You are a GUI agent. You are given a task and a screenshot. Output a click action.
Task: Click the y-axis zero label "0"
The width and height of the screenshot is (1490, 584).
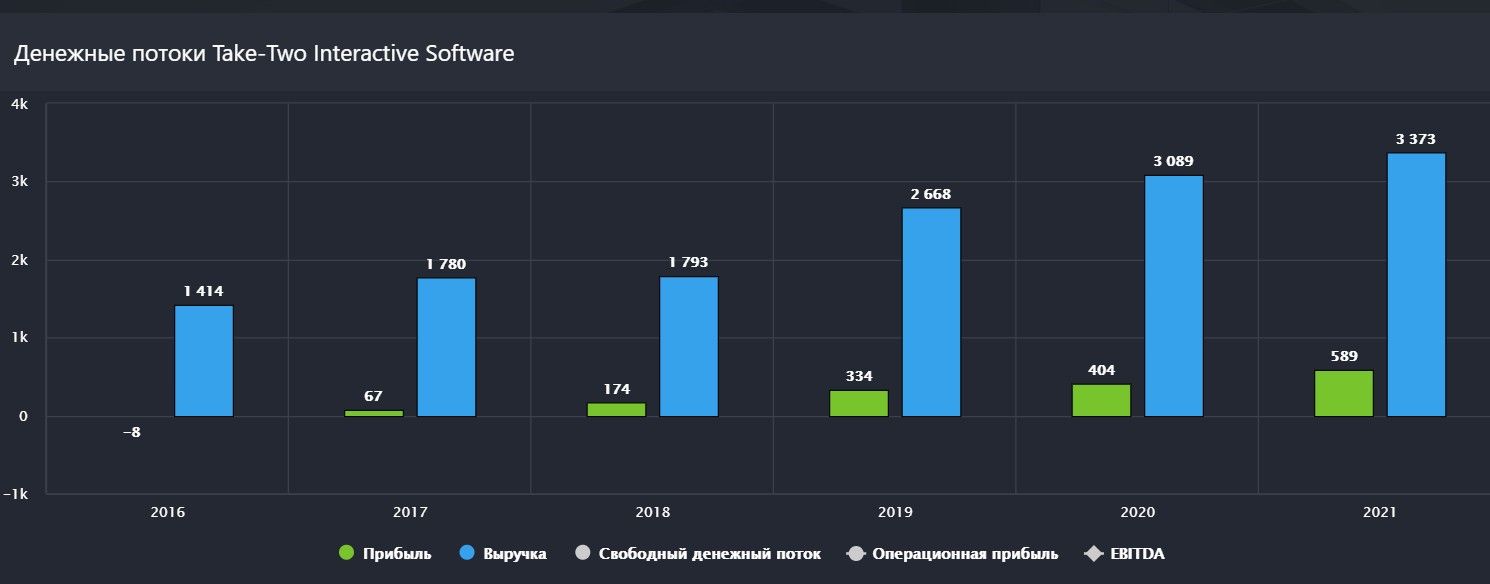pyautogui.click(x=23, y=416)
